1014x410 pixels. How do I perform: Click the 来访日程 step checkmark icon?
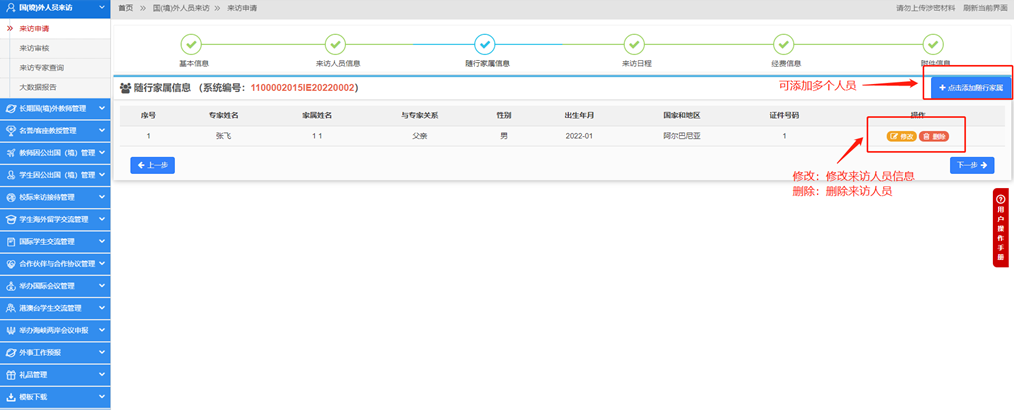[633, 44]
